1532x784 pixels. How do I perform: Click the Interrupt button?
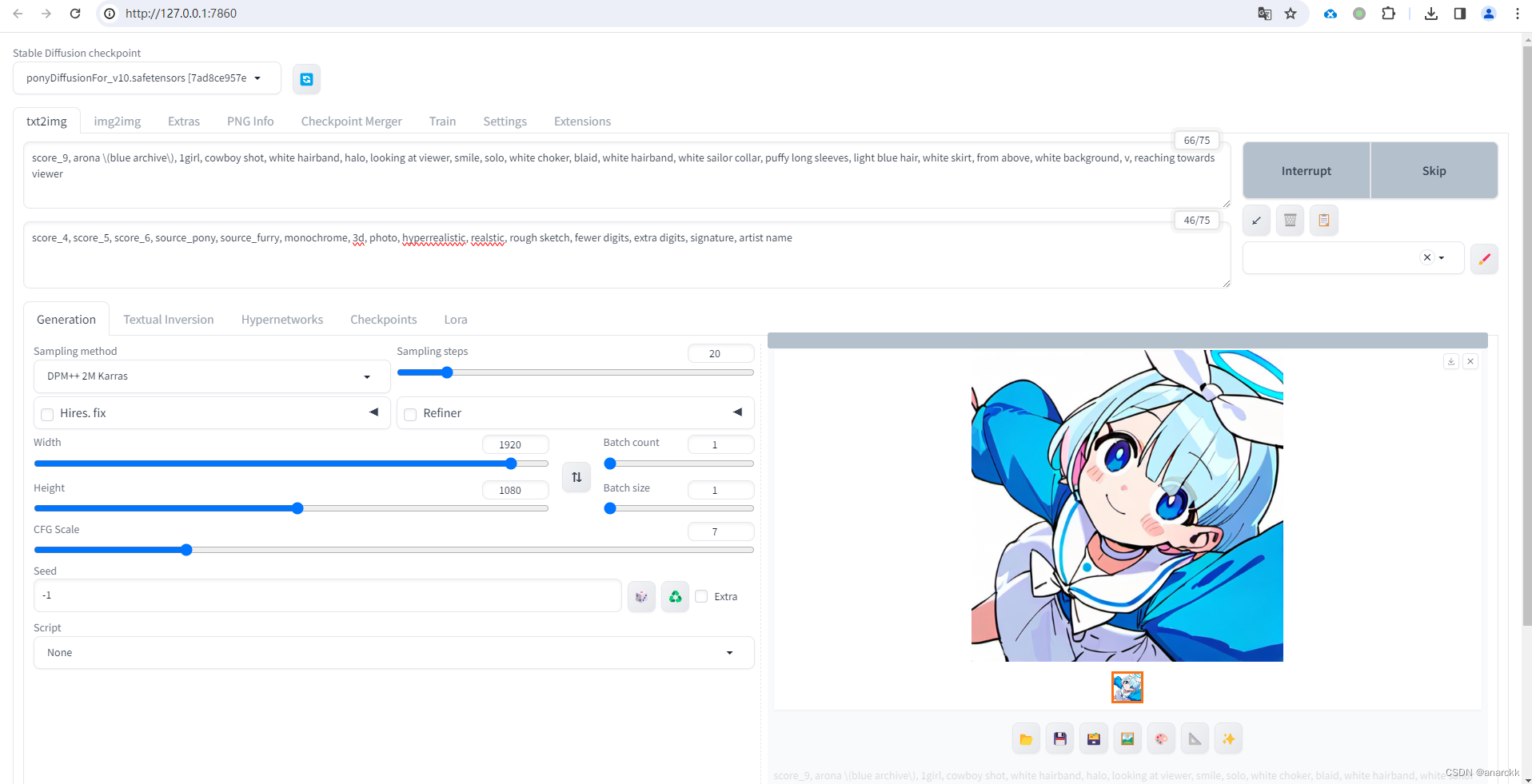(x=1307, y=171)
